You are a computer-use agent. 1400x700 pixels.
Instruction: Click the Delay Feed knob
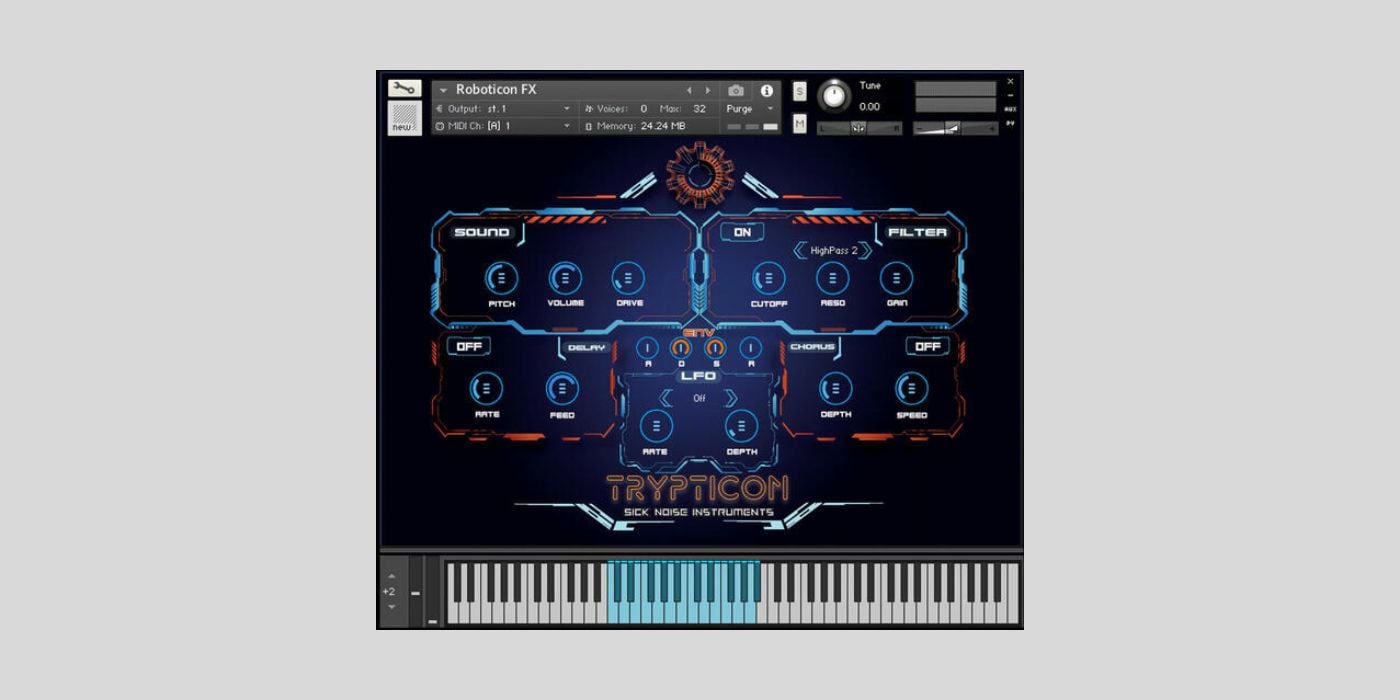[561, 389]
